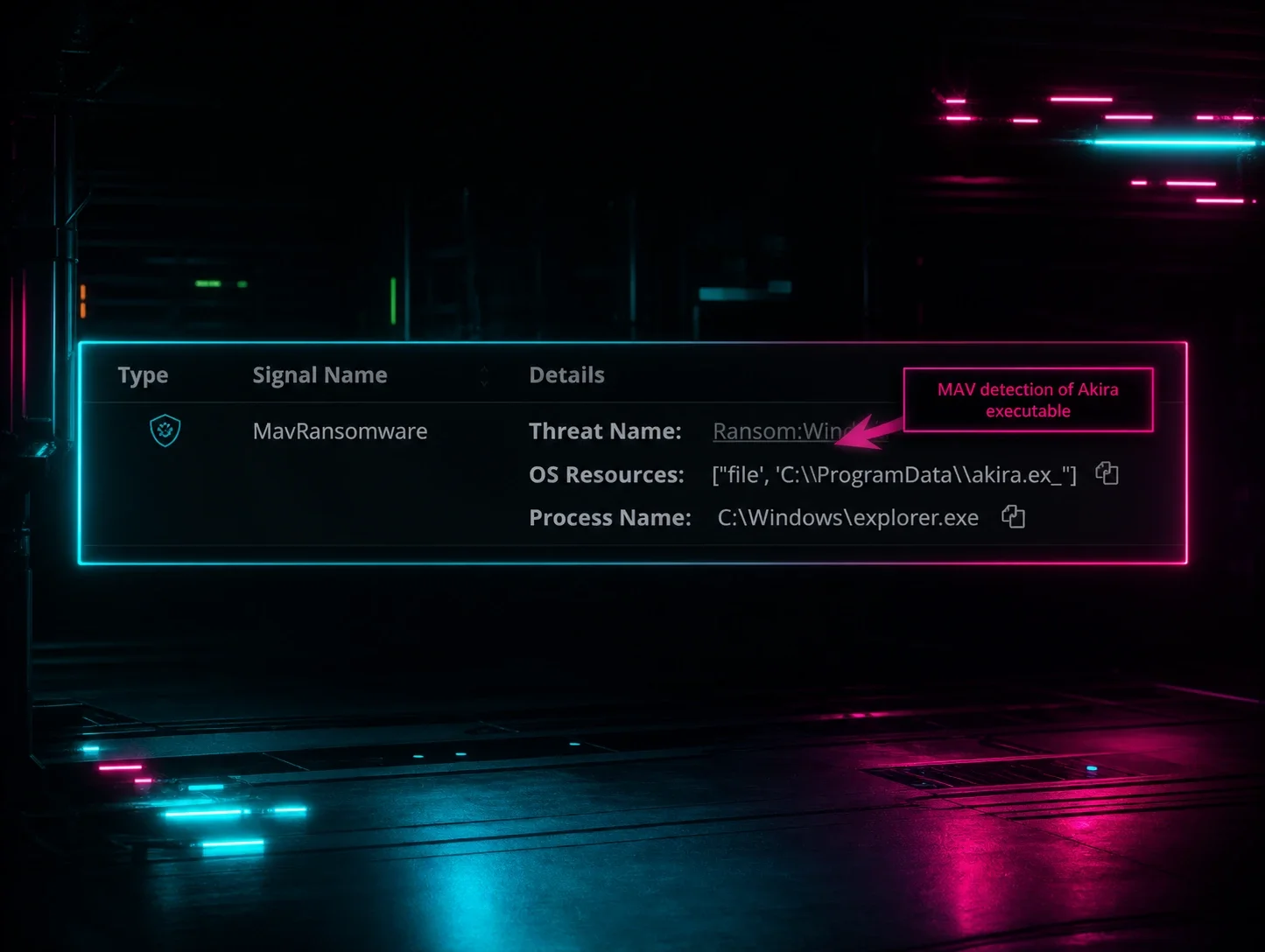Click the Process Name label

click(x=610, y=518)
